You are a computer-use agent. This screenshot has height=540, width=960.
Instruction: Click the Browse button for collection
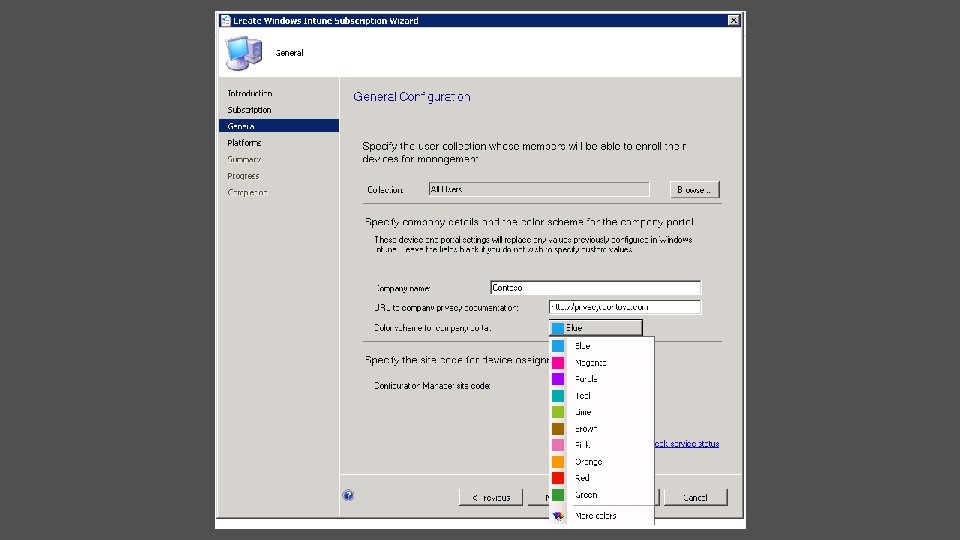pos(694,190)
